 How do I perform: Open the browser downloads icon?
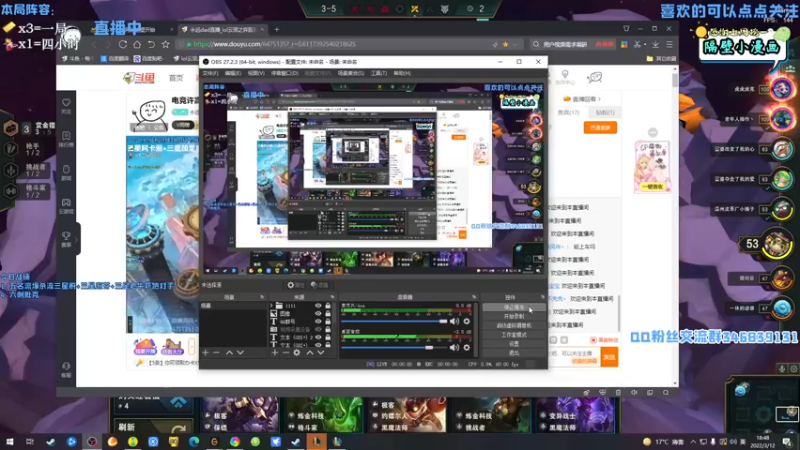(x=656, y=44)
